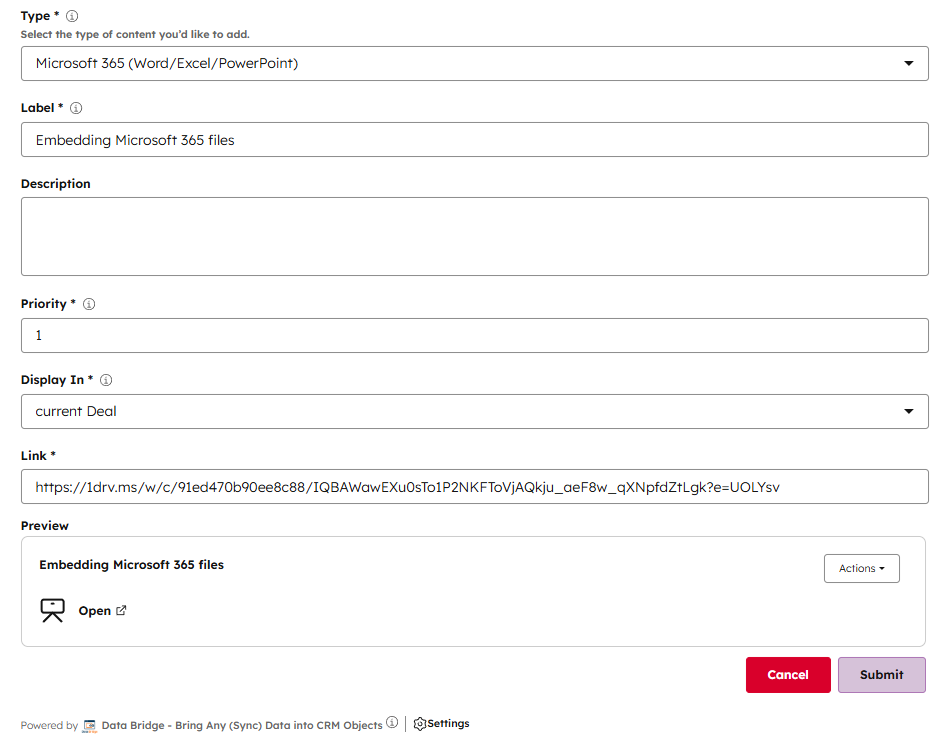The width and height of the screenshot is (944, 746).
Task: Open the Display In dropdown
Action: point(474,411)
